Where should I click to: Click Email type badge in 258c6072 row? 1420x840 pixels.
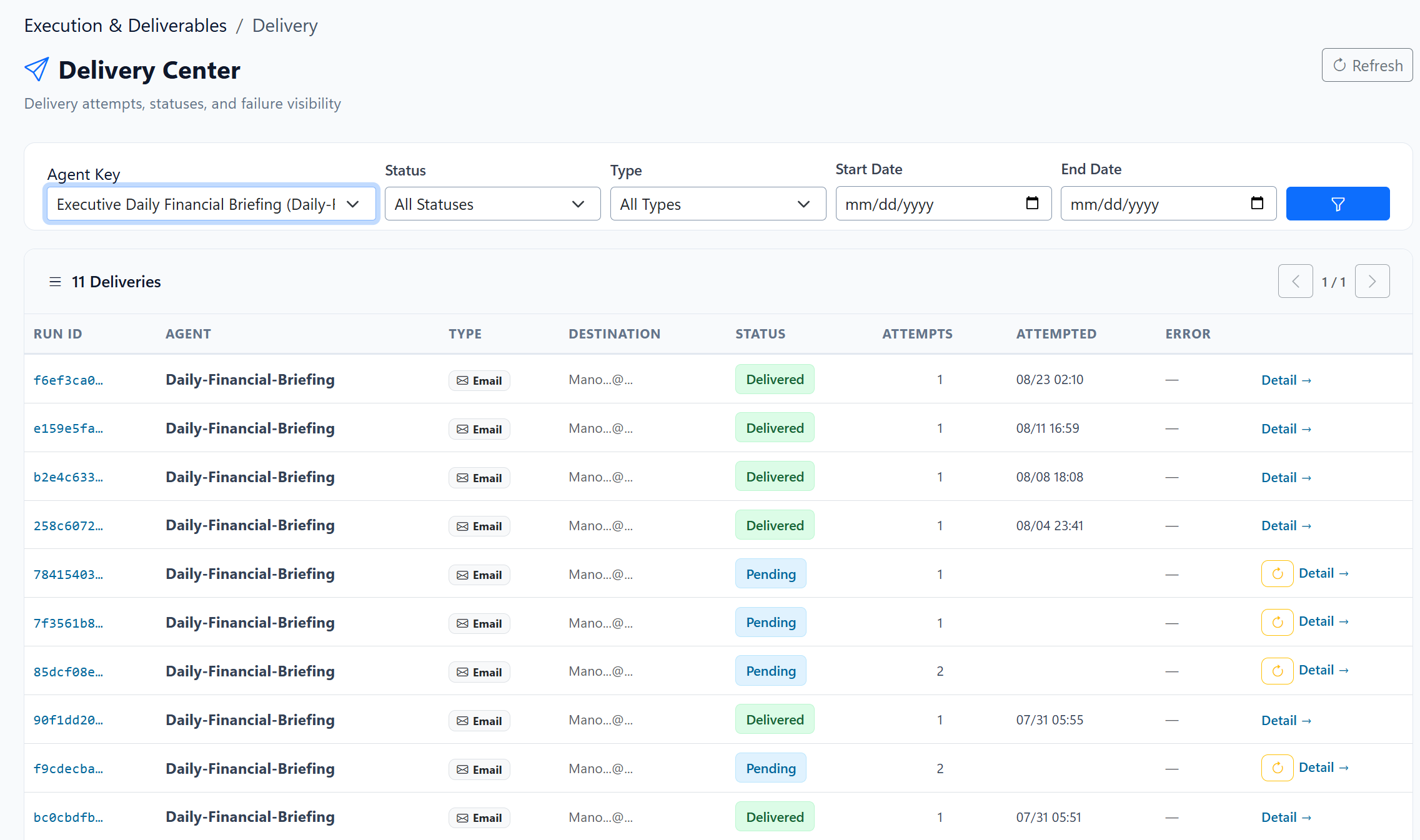479,526
